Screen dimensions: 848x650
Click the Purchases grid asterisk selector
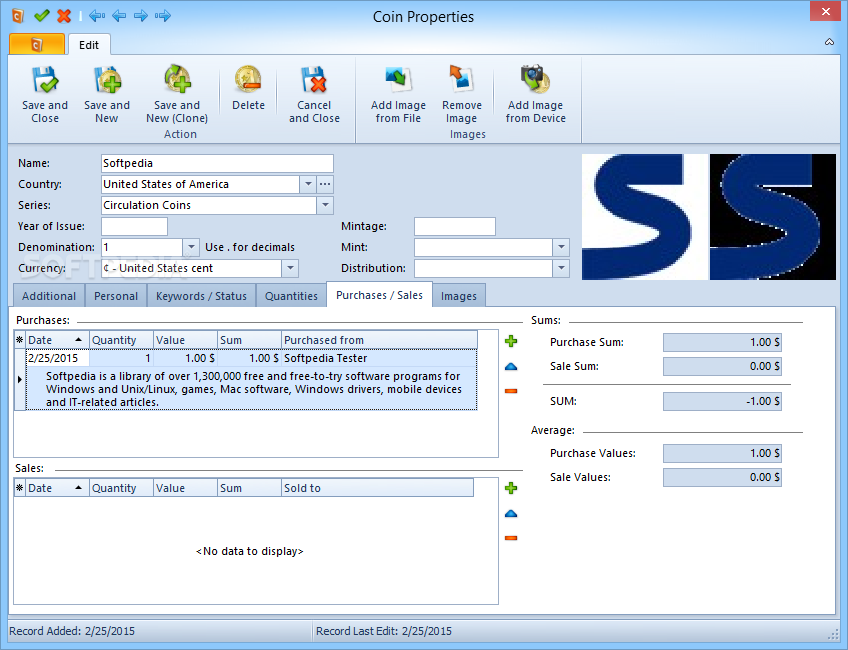20,340
